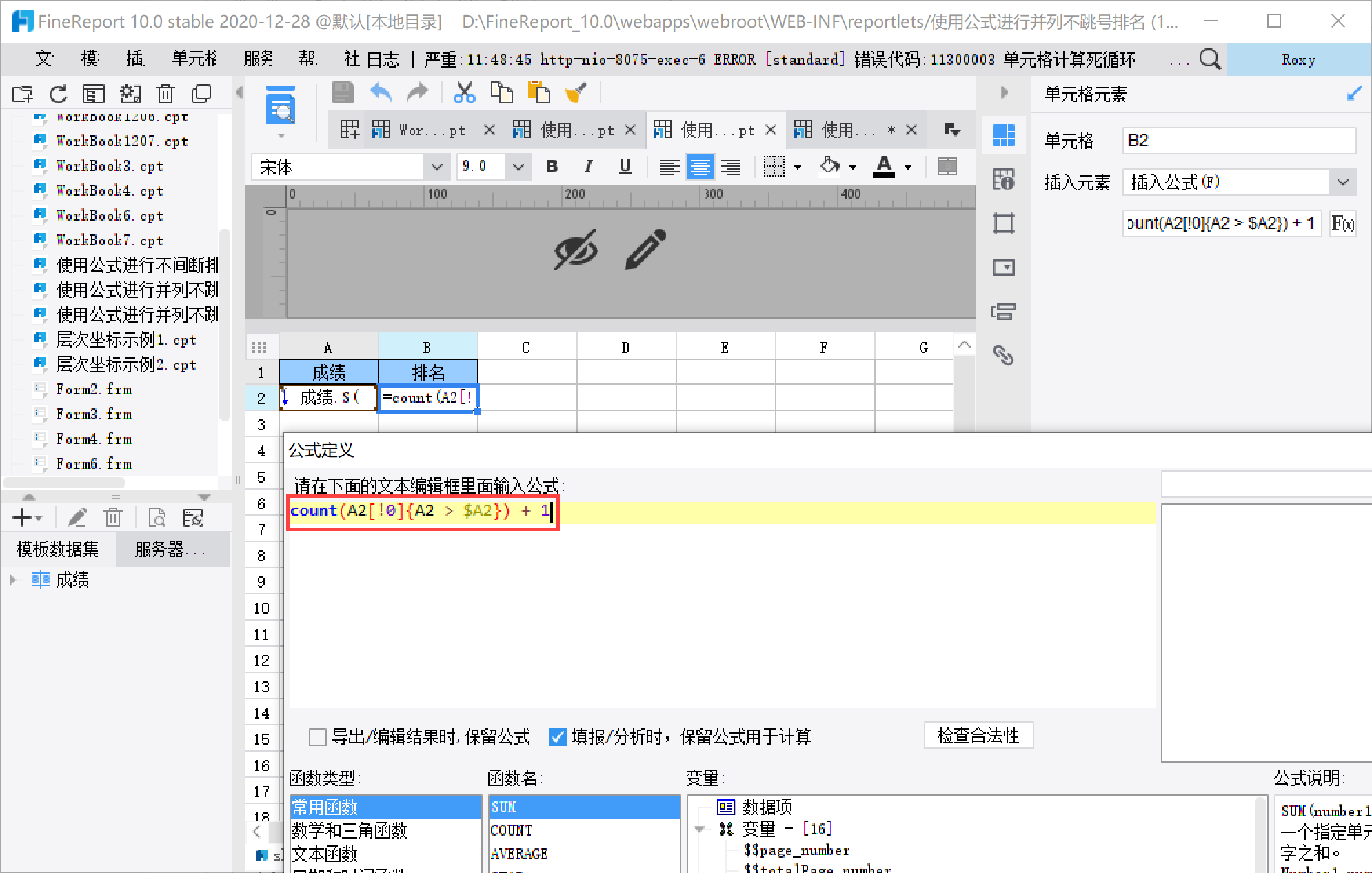Click the 检查合法性 button

(978, 736)
